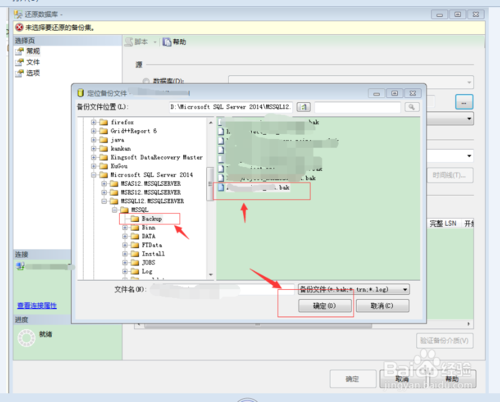500x402 pixels.
Task: Expand the MSRS12.MSSQLSERVER node
Action: pos(104,192)
